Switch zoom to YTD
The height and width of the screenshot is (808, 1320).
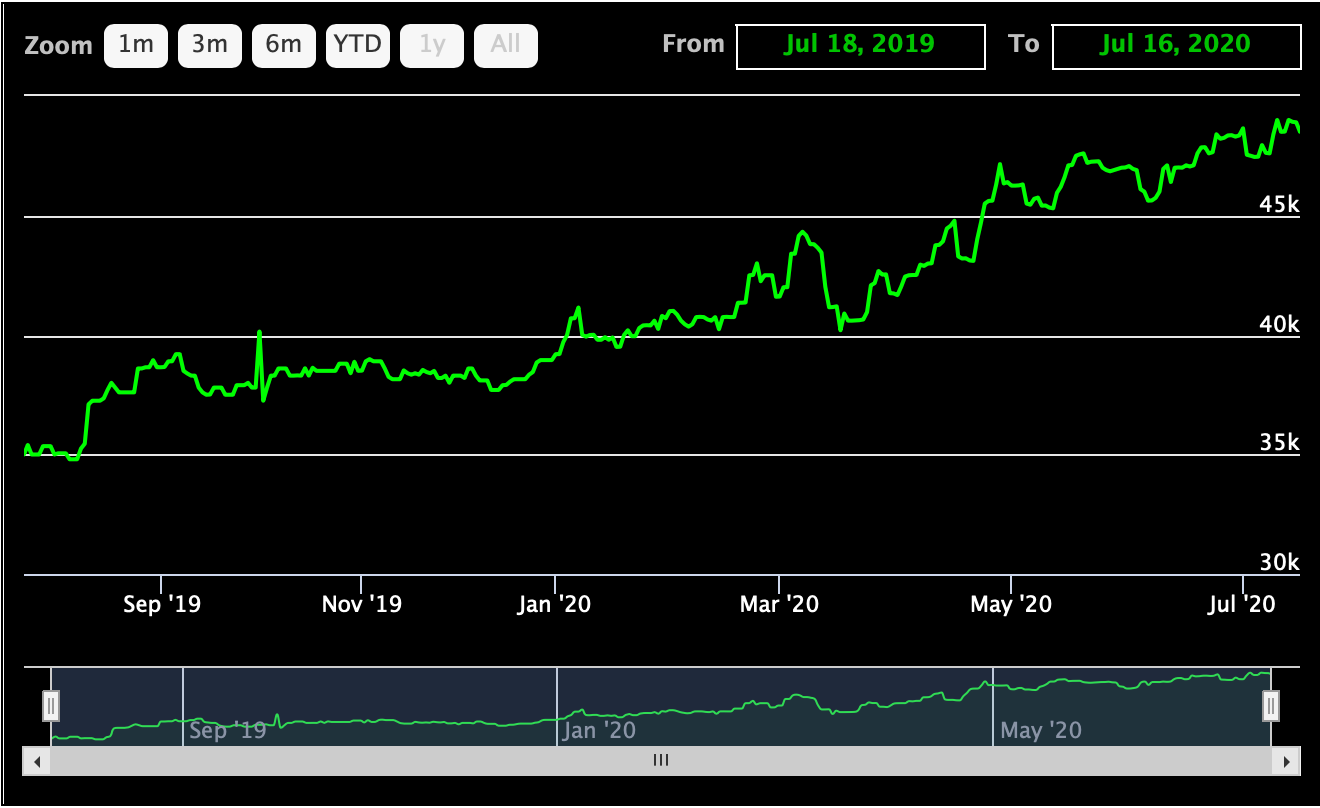coord(358,45)
